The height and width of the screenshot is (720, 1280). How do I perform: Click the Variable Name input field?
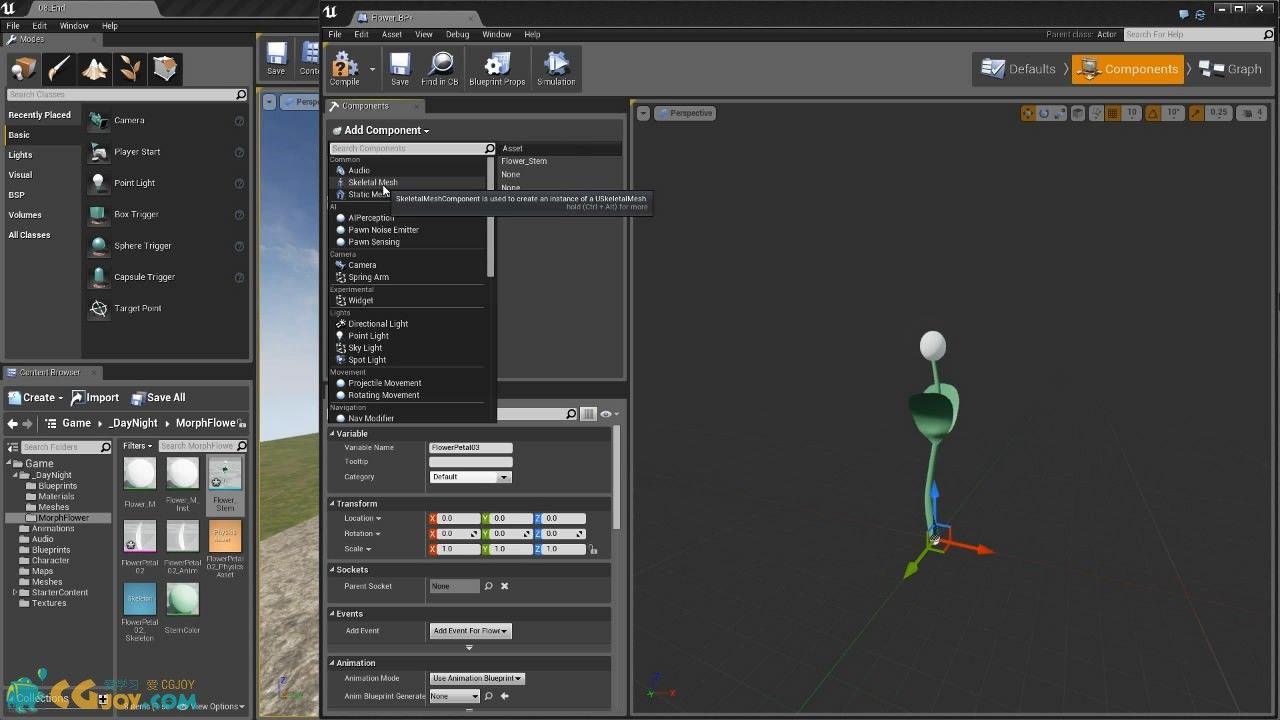[x=470, y=448]
